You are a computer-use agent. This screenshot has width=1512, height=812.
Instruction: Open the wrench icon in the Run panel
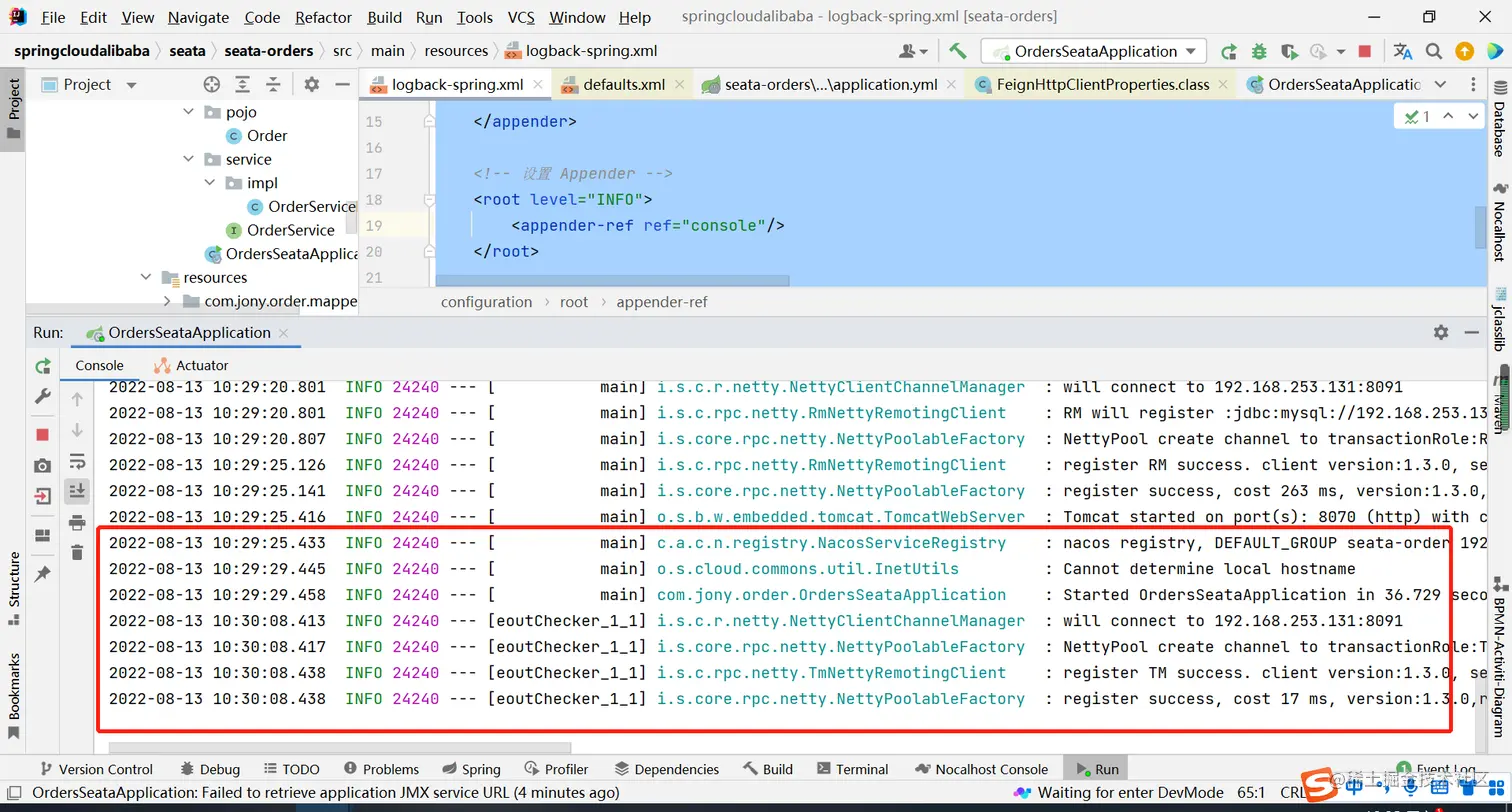point(42,397)
